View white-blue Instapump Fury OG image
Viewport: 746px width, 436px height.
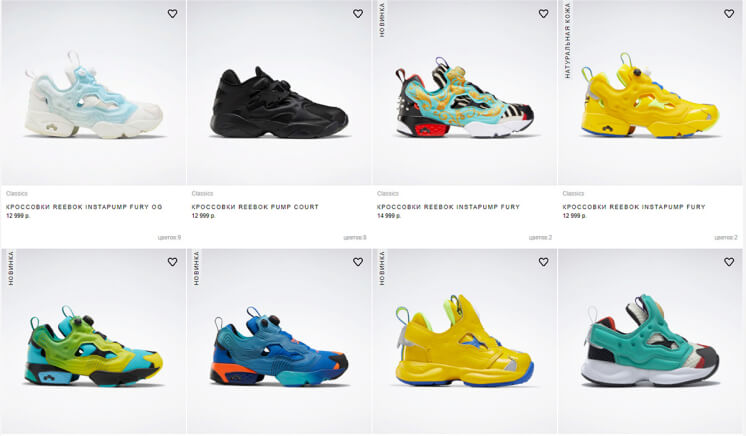[94, 95]
